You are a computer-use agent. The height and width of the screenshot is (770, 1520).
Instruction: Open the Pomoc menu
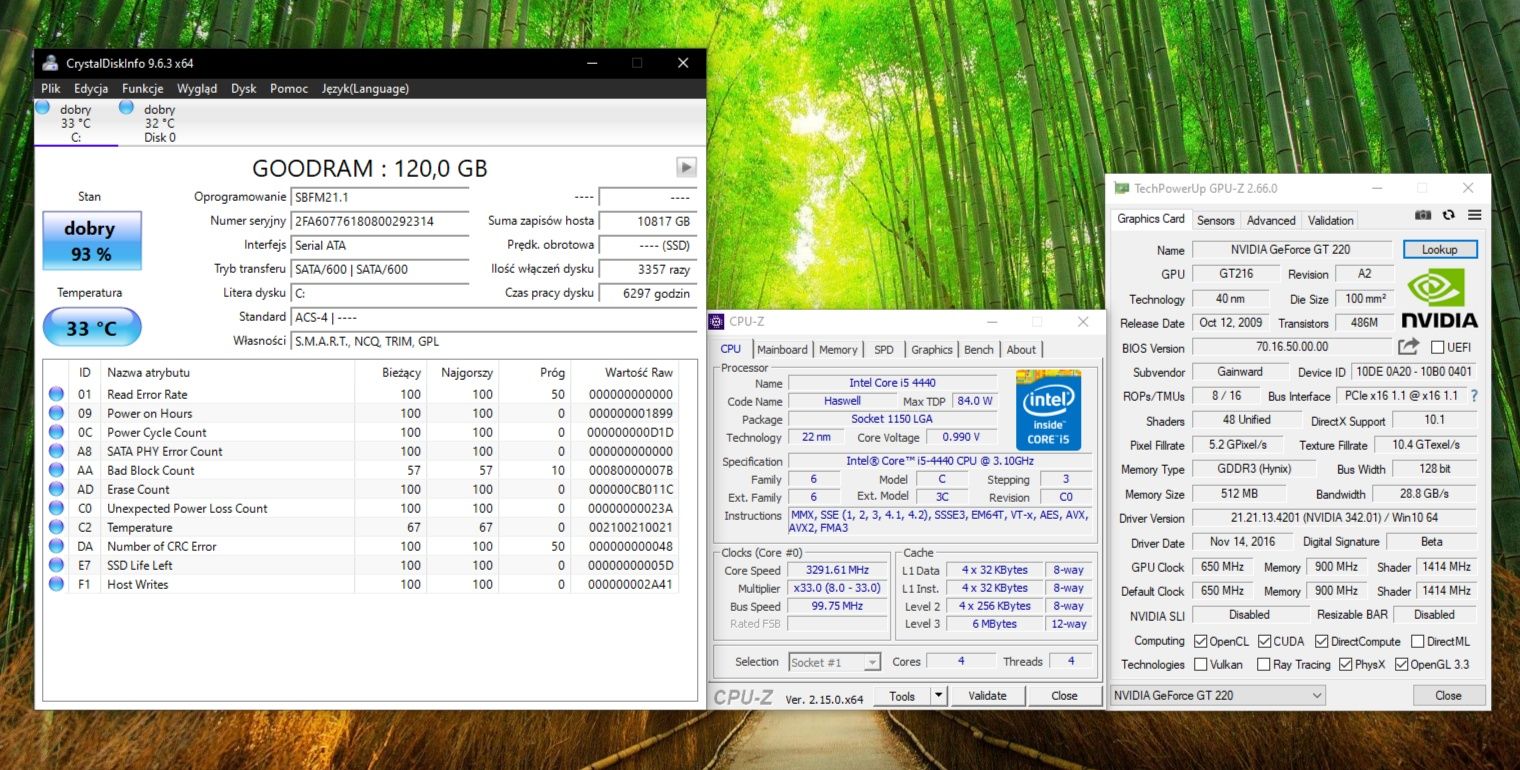pyautogui.click(x=289, y=88)
